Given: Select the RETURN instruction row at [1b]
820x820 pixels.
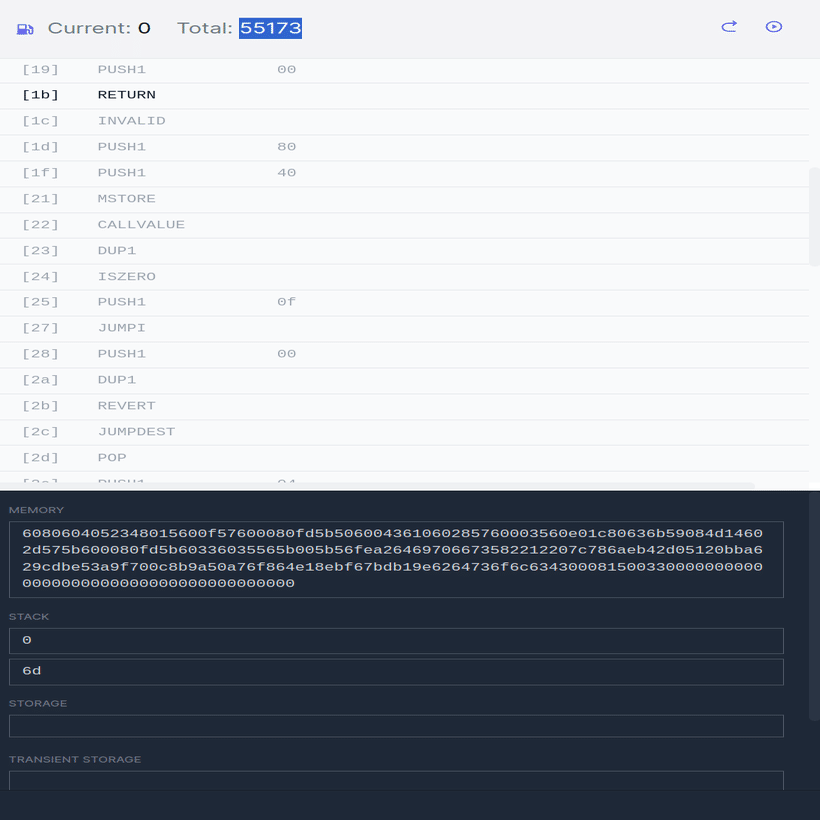Looking at the screenshot, I should [404, 96].
